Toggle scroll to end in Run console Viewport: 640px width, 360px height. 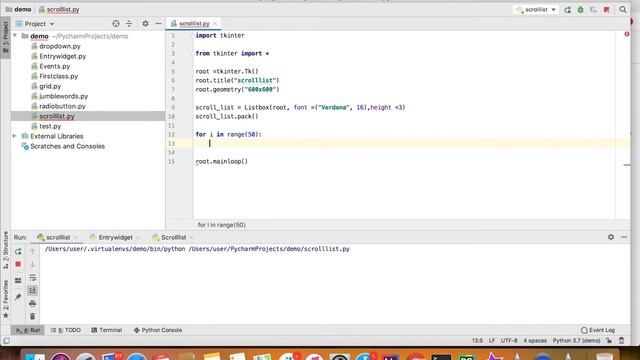pos(33,290)
